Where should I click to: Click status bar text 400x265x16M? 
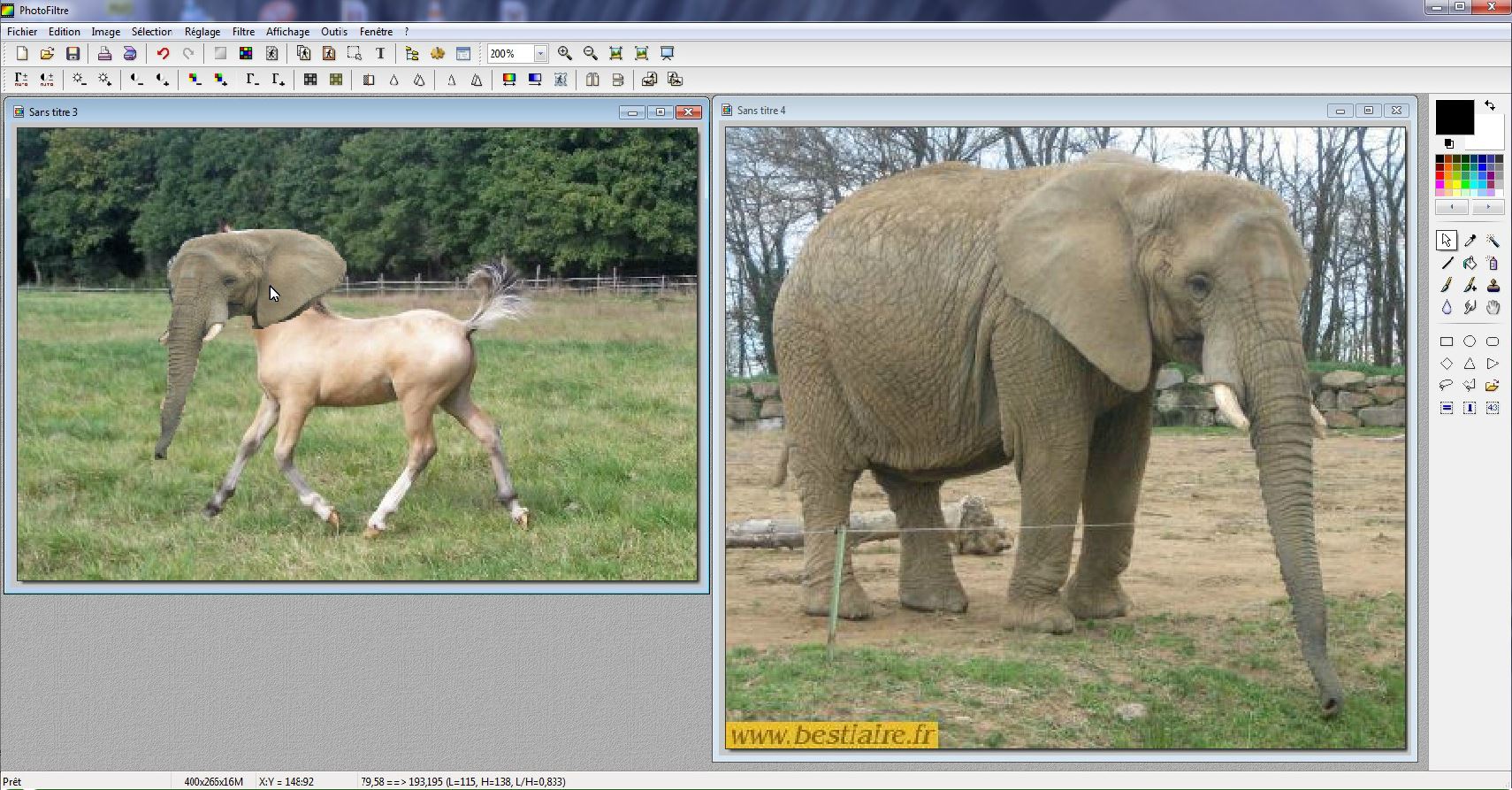(x=213, y=782)
